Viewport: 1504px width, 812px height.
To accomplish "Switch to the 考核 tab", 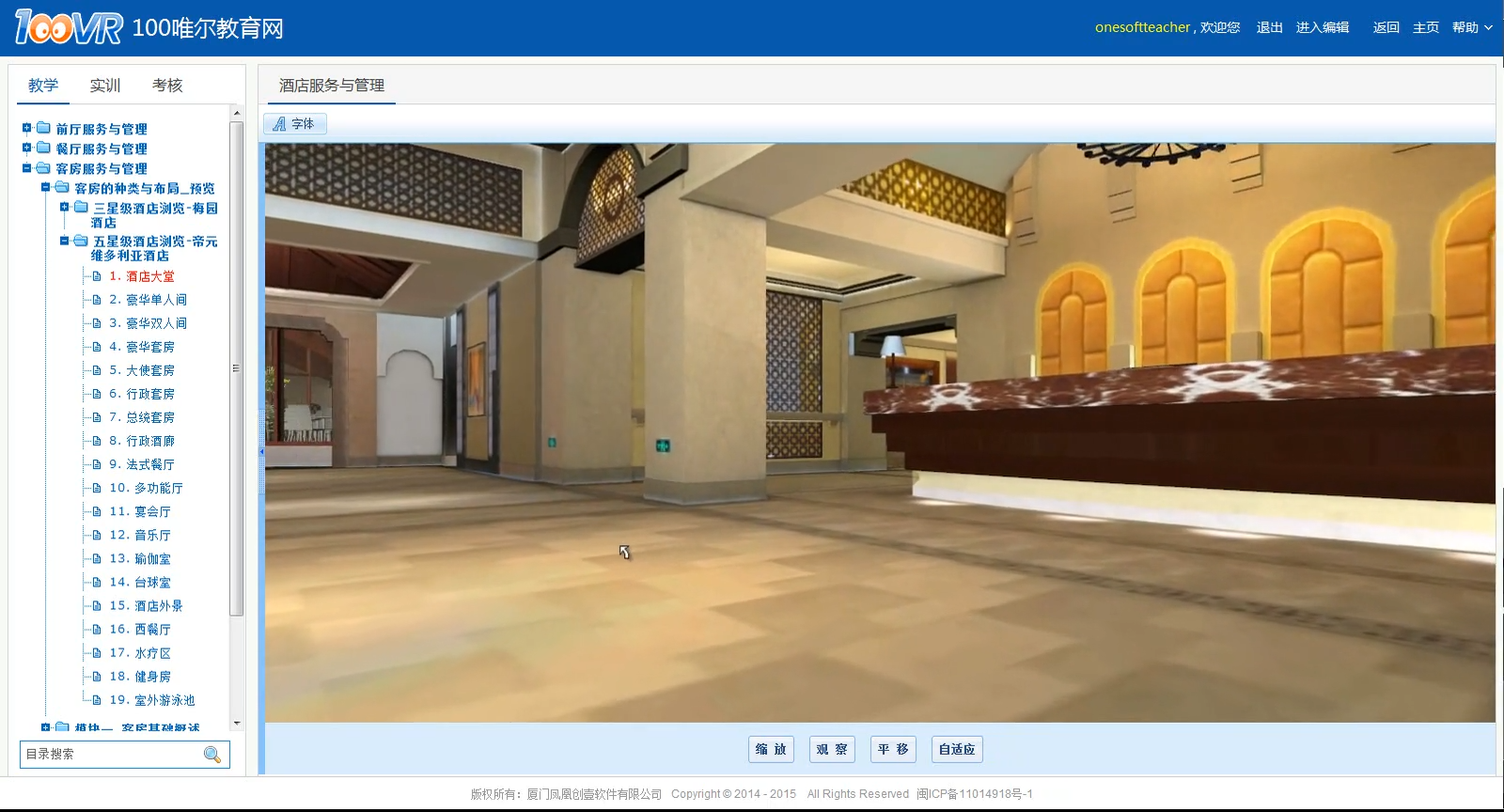I will 167,86.
